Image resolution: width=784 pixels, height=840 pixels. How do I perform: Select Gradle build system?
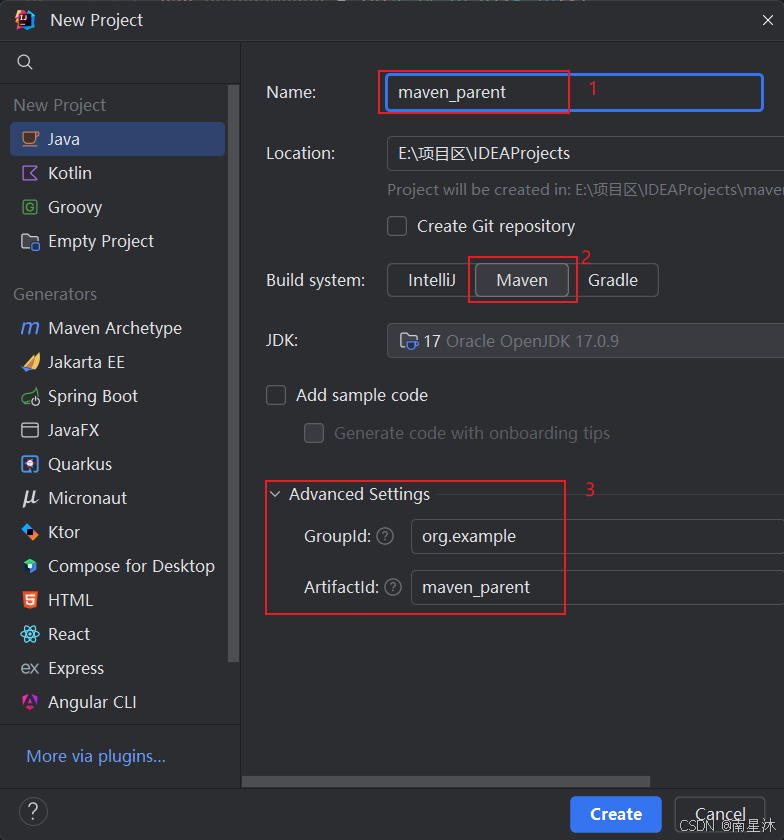pos(613,280)
